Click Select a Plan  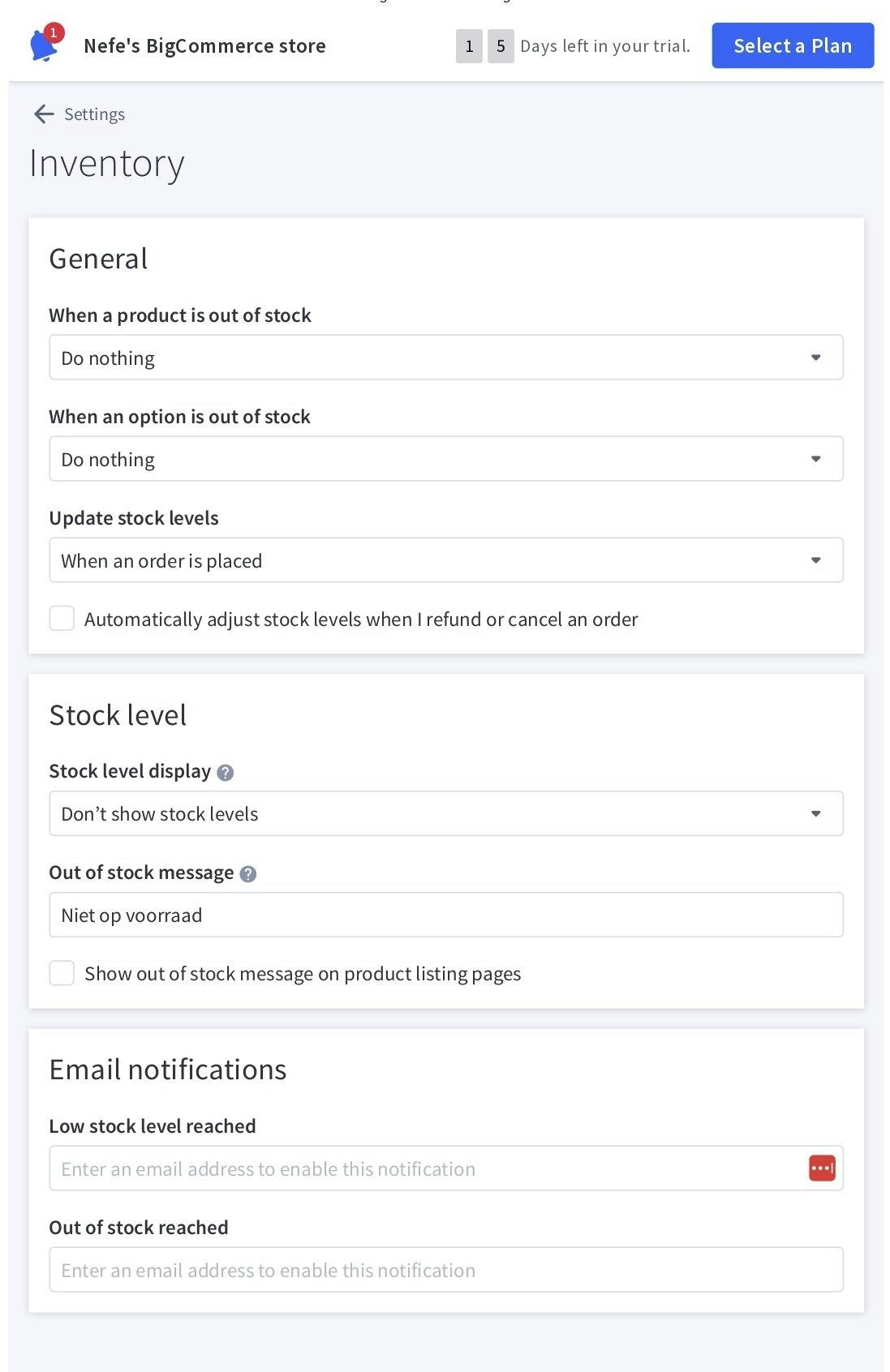(792, 45)
